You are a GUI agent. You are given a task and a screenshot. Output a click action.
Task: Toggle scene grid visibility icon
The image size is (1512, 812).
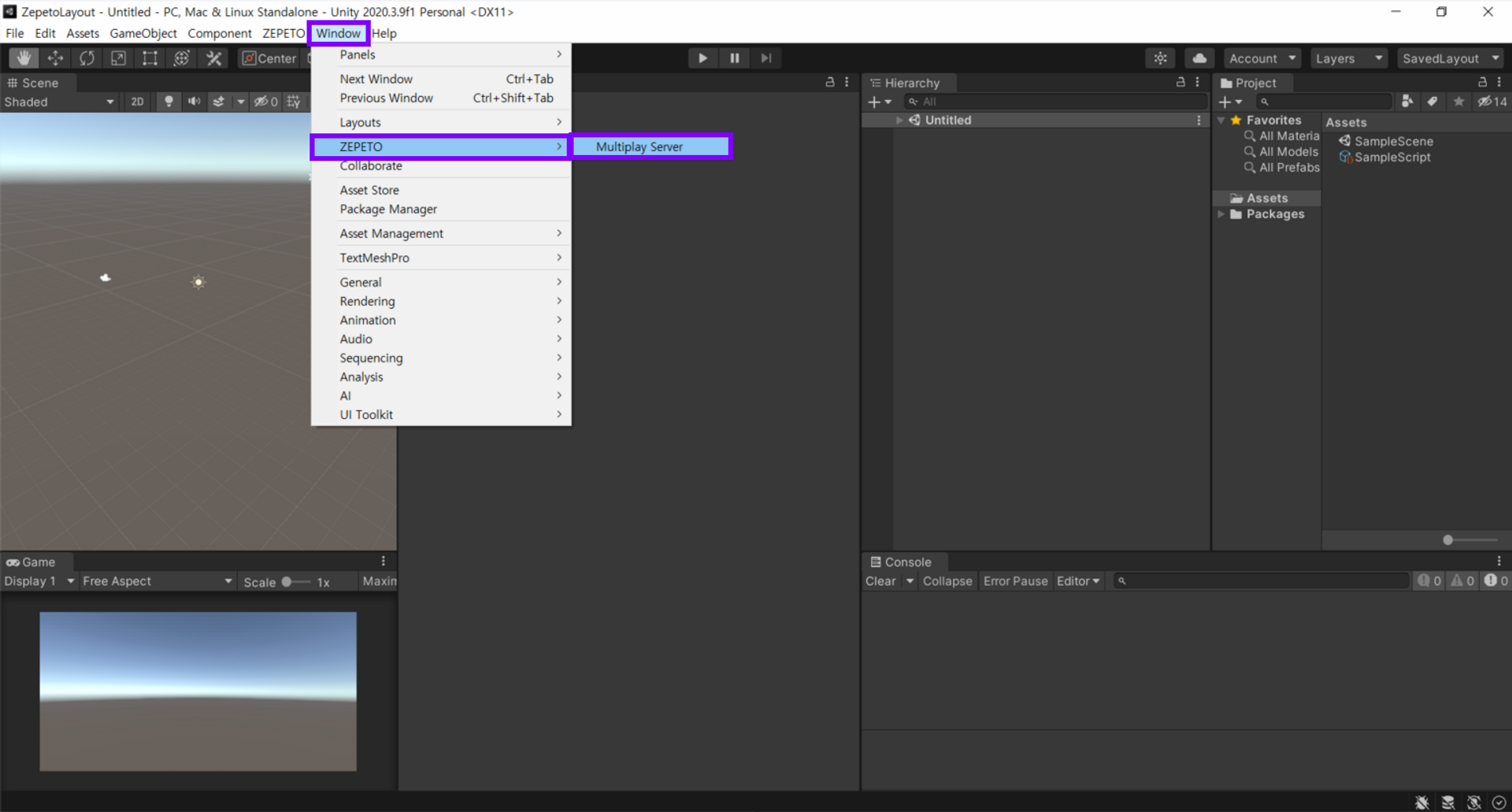tap(294, 102)
